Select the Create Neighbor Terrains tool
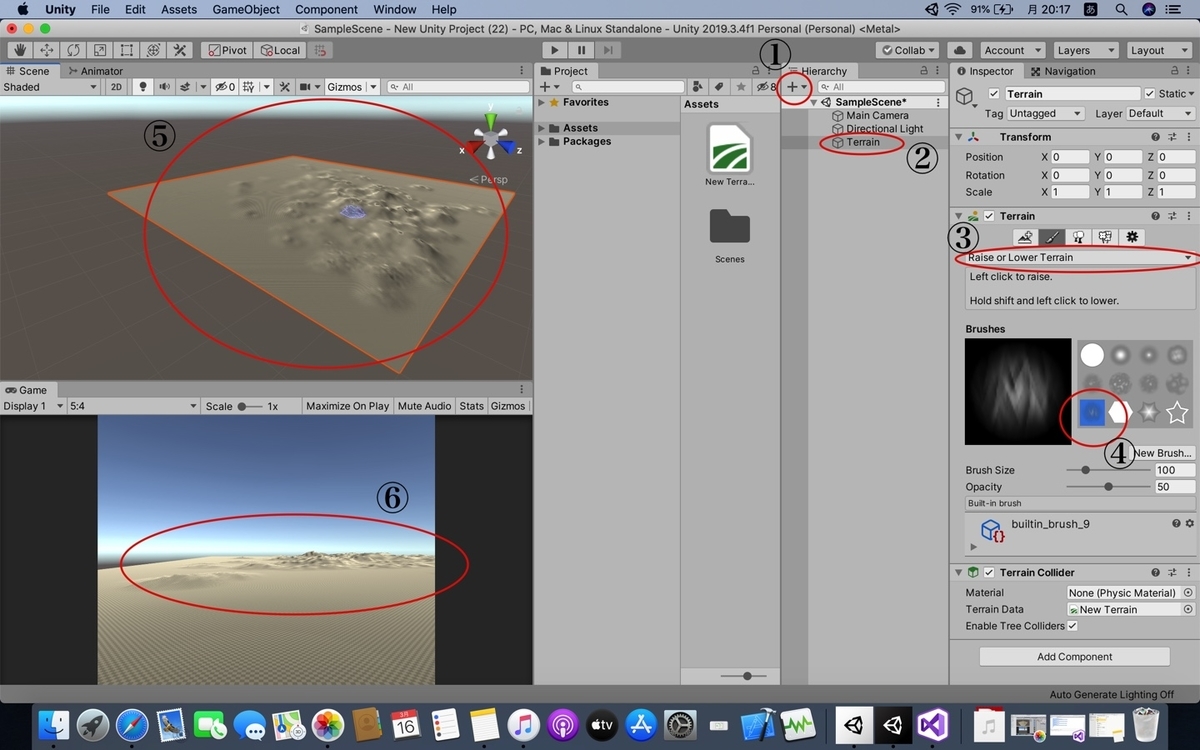 tap(1023, 237)
